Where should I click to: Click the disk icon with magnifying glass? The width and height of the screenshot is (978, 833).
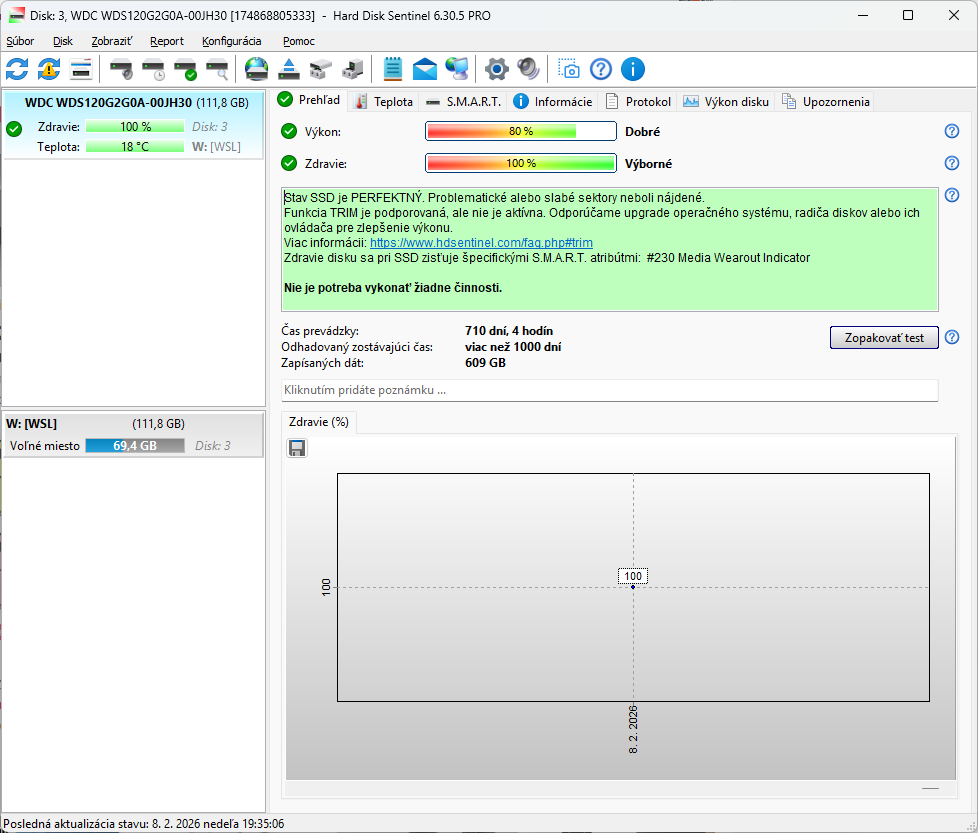click(x=217, y=69)
